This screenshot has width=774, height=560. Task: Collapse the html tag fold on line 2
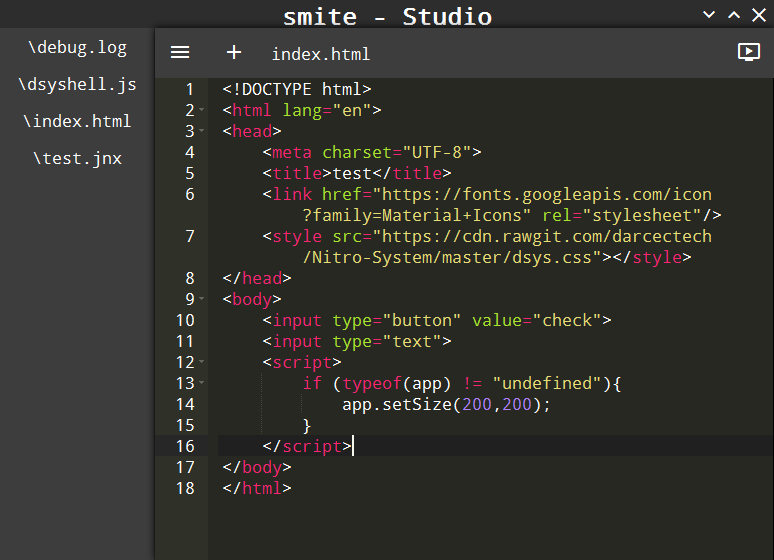[201, 110]
